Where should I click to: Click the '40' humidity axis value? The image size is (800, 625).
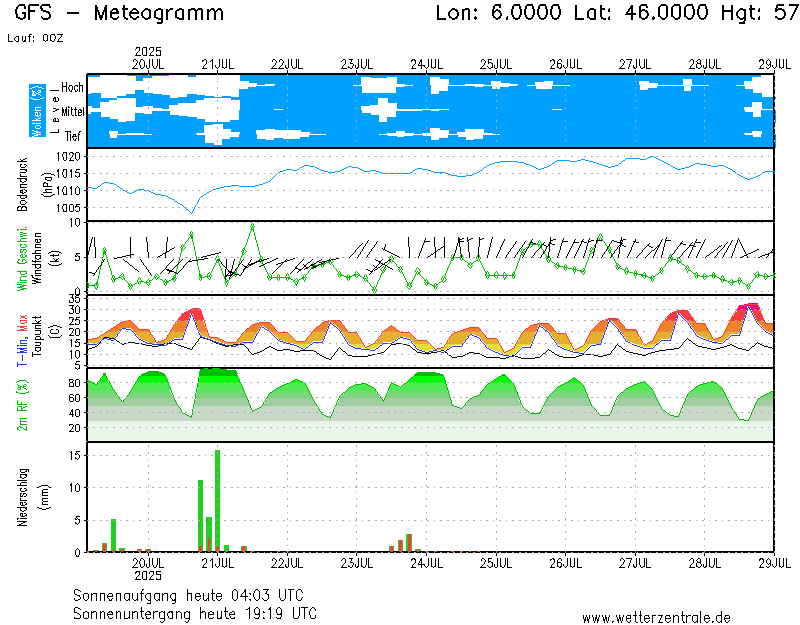point(74,413)
